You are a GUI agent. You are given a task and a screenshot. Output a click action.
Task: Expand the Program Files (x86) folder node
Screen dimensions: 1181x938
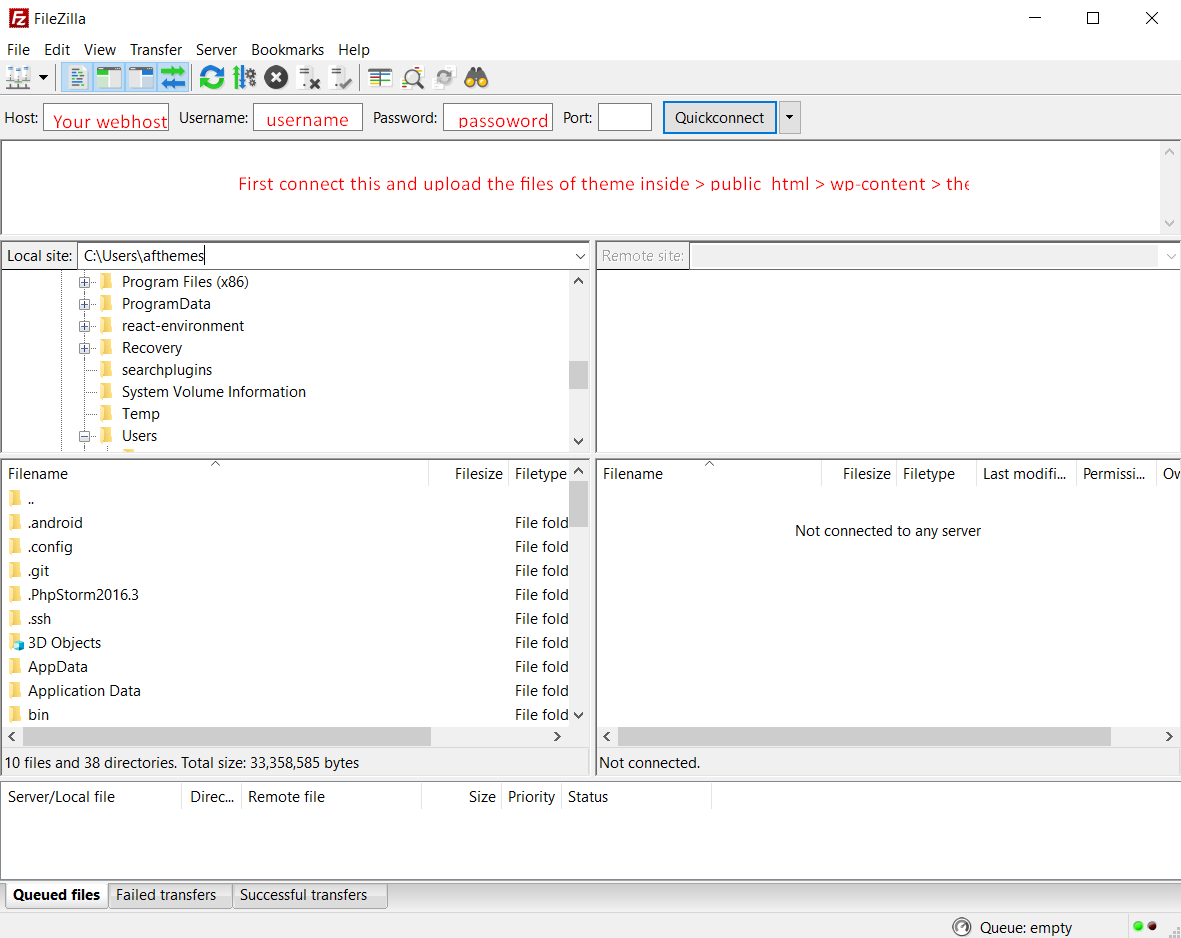tap(84, 282)
